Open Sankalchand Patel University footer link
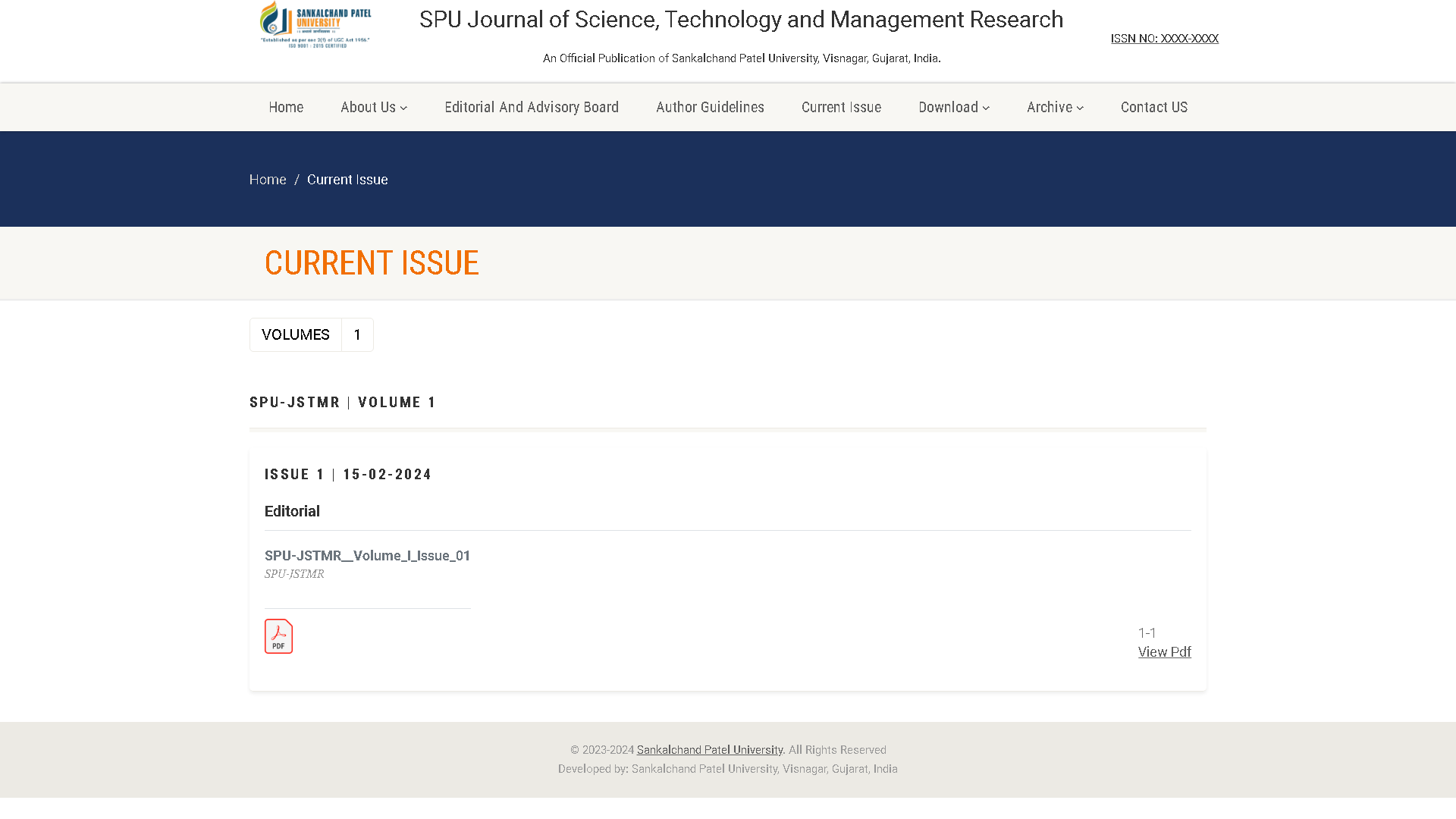1456x819 pixels. pyautogui.click(x=709, y=750)
